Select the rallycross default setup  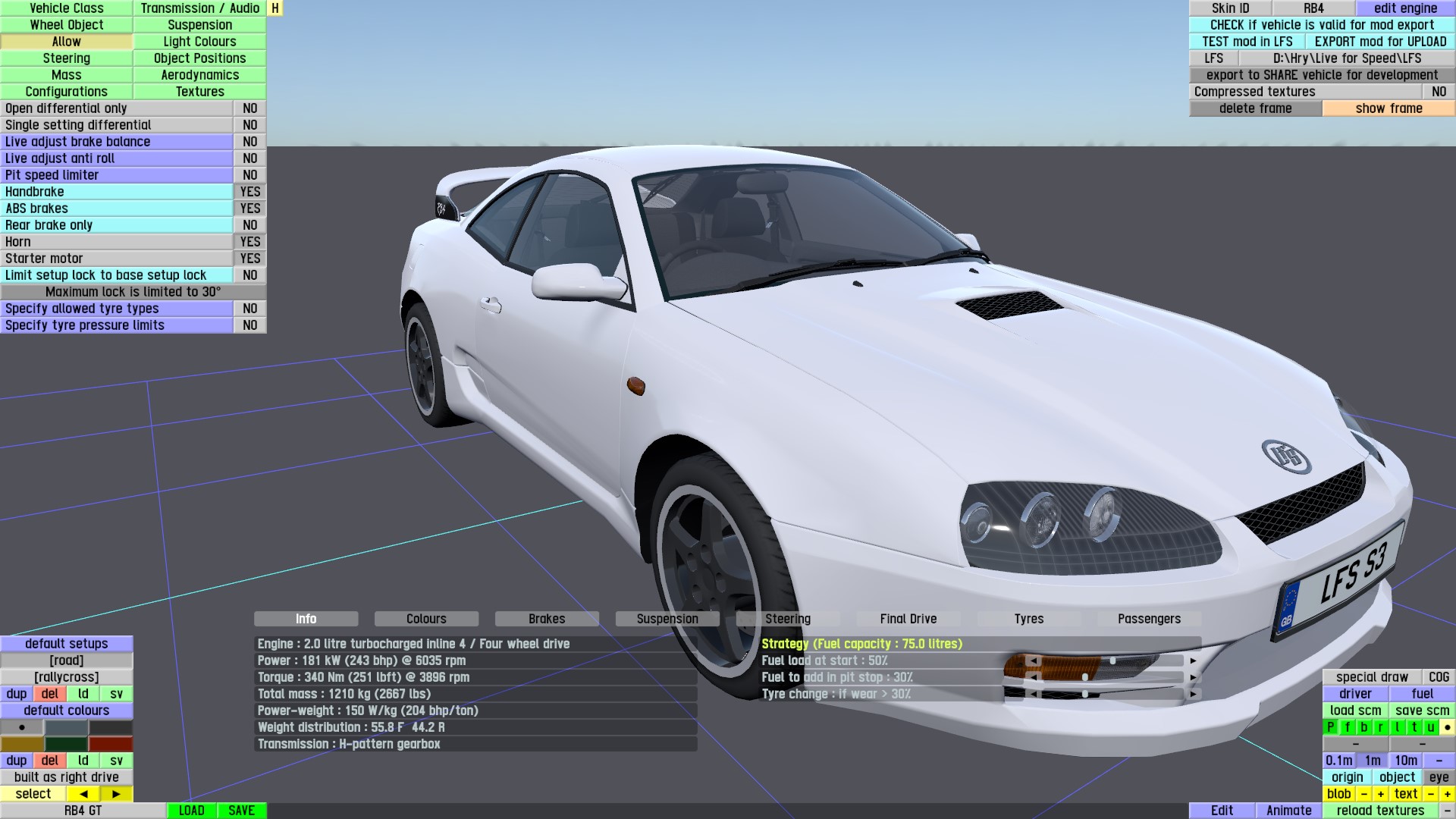tap(67, 677)
